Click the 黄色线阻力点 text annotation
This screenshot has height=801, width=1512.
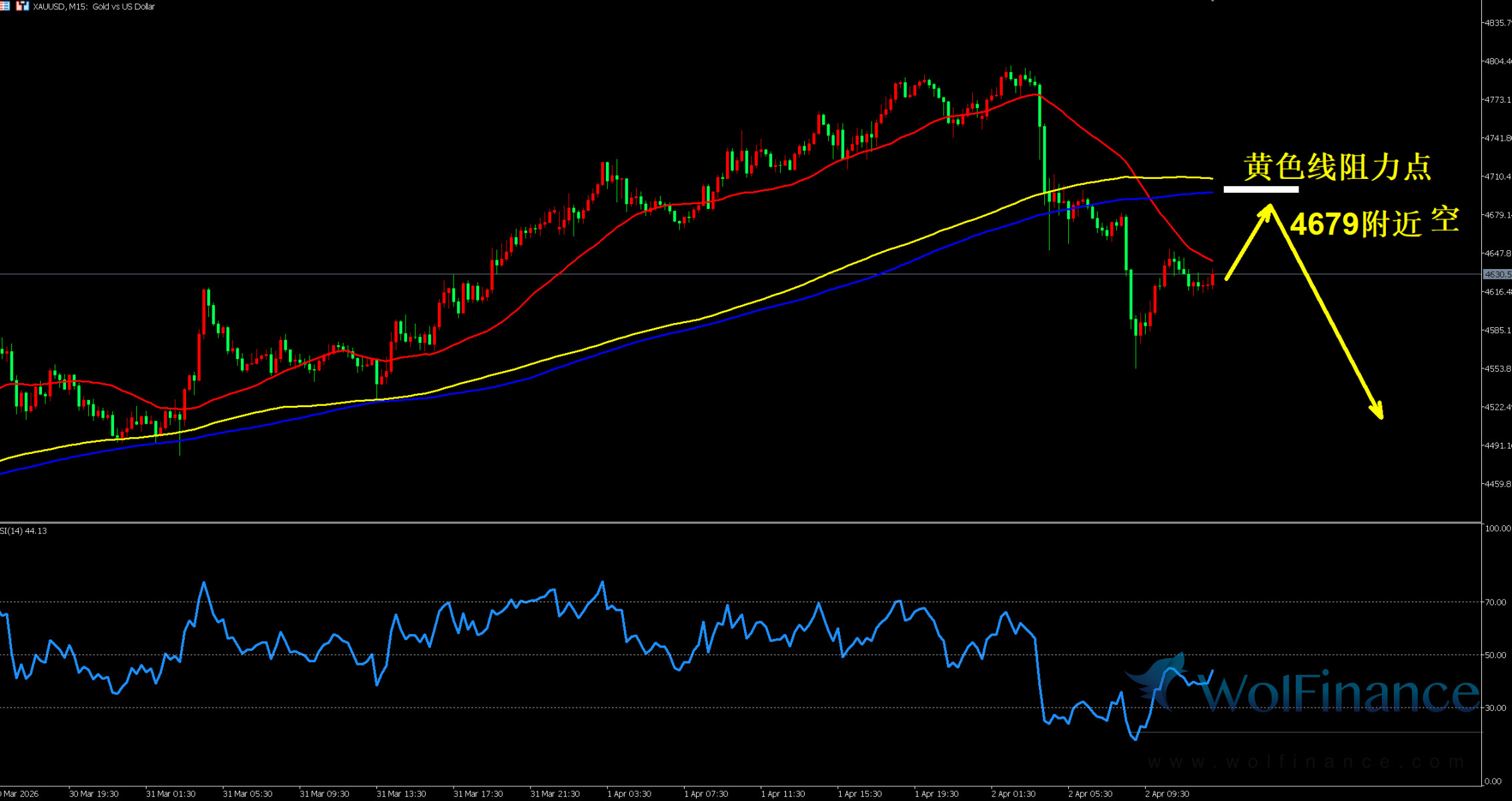[1337, 167]
